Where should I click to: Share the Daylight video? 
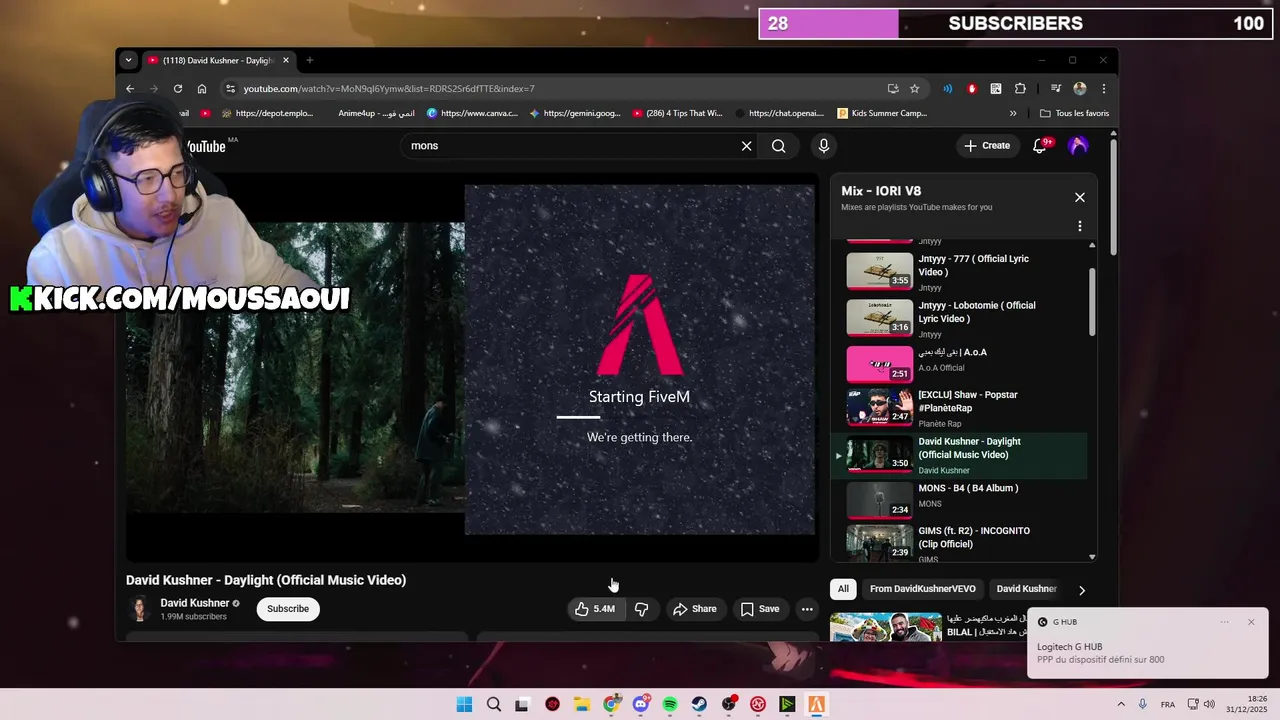pyautogui.click(x=695, y=609)
